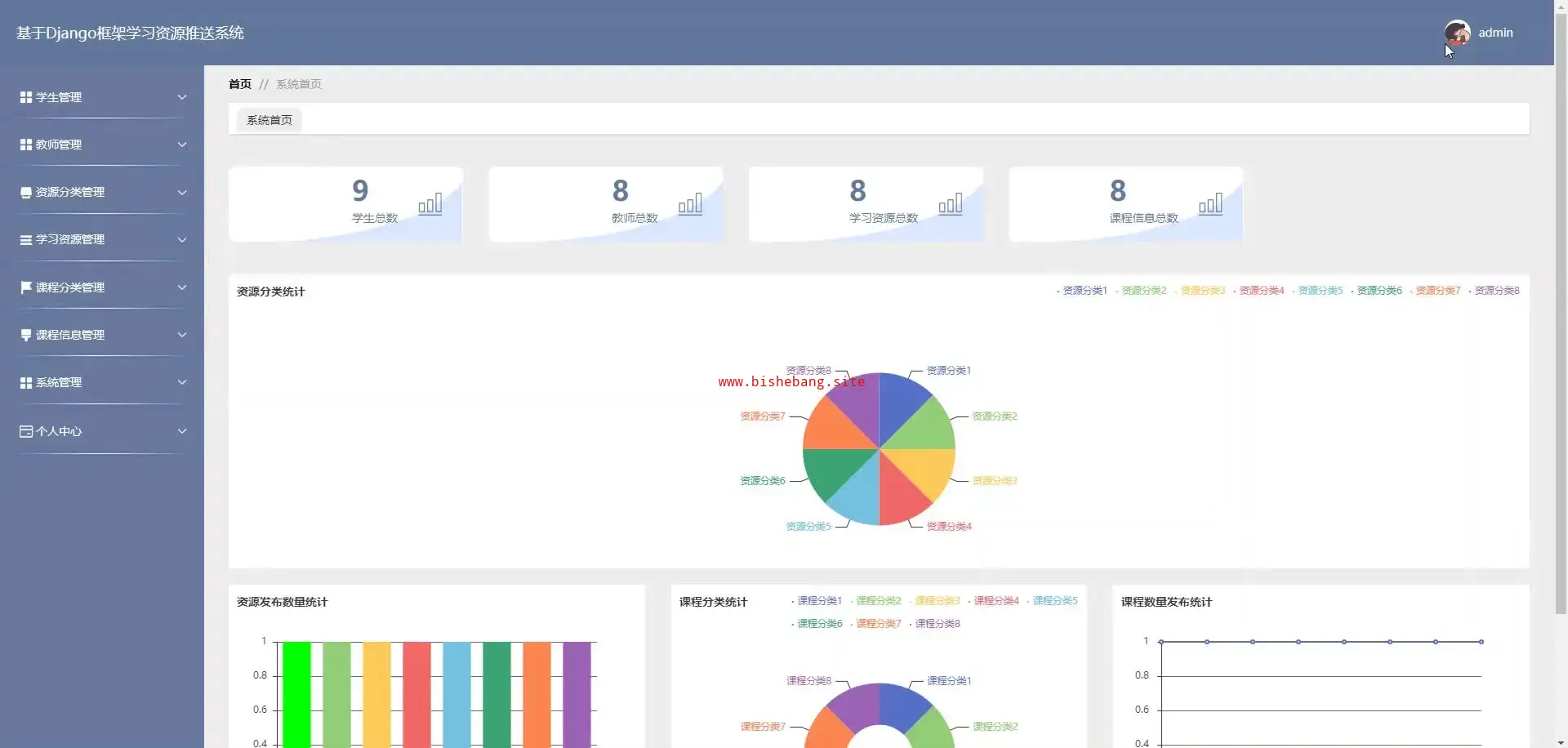Click the bar chart icon on 学生总数 card
The width and height of the screenshot is (1568, 748).
tap(430, 203)
